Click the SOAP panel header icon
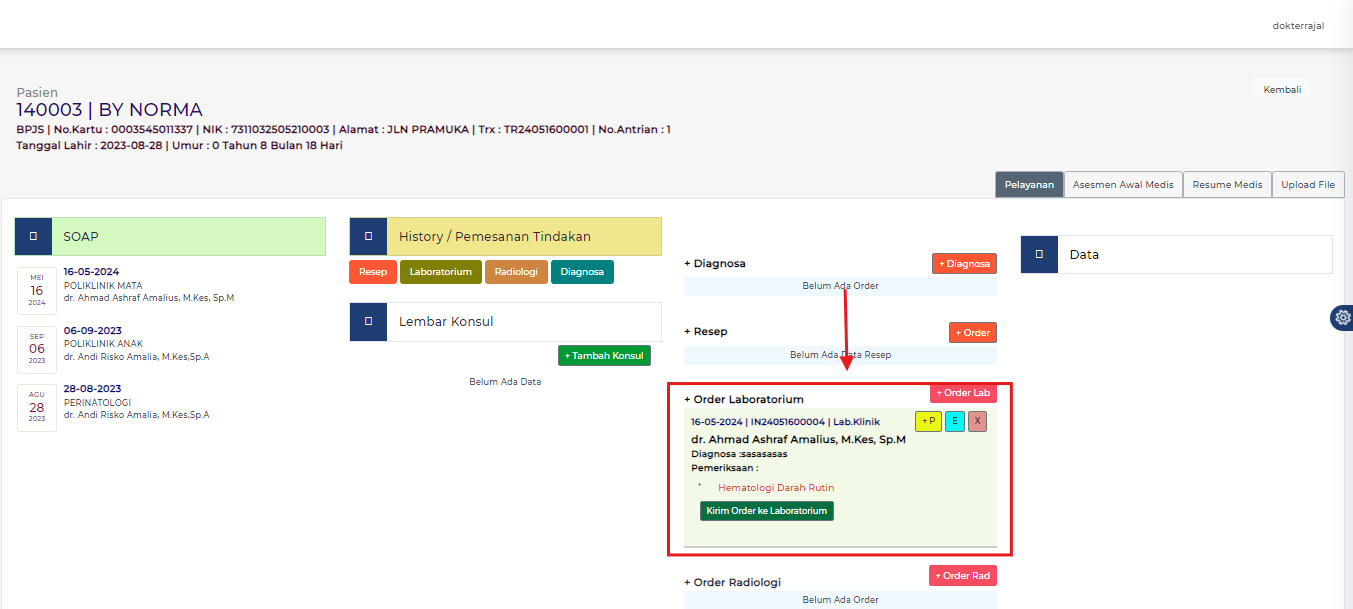Viewport: 1353px width, 609px height. [x=33, y=237]
